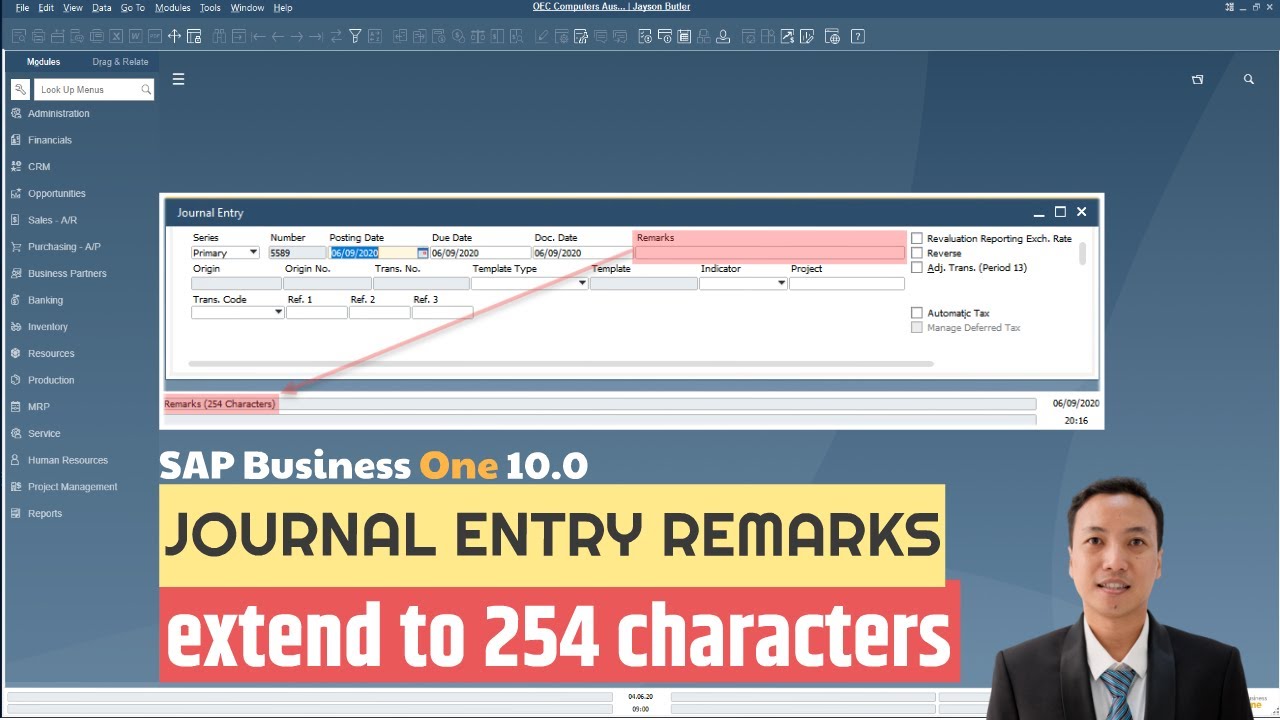
Task: Open the Trans. Code dropdown
Action: (x=237, y=312)
